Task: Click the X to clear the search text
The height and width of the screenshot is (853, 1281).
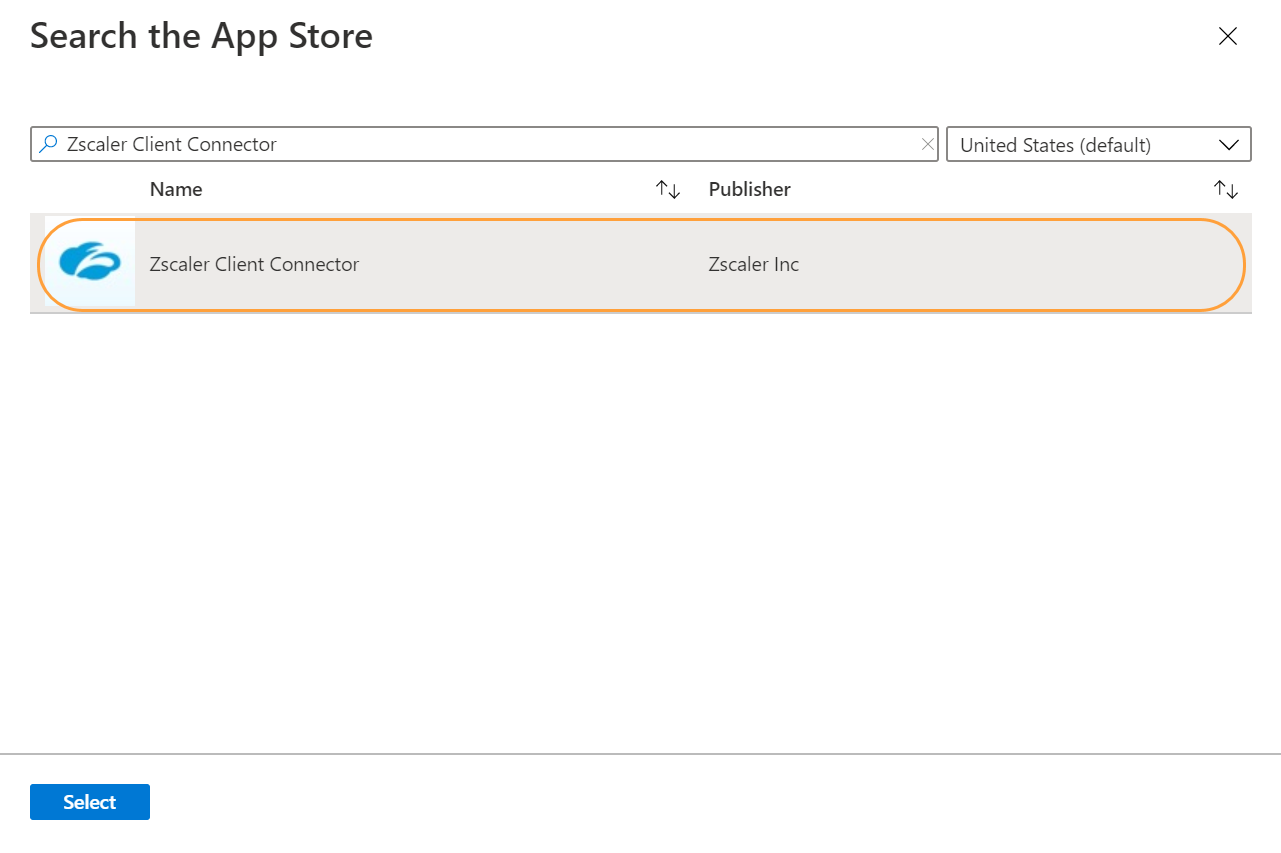Action: [928, 144]
